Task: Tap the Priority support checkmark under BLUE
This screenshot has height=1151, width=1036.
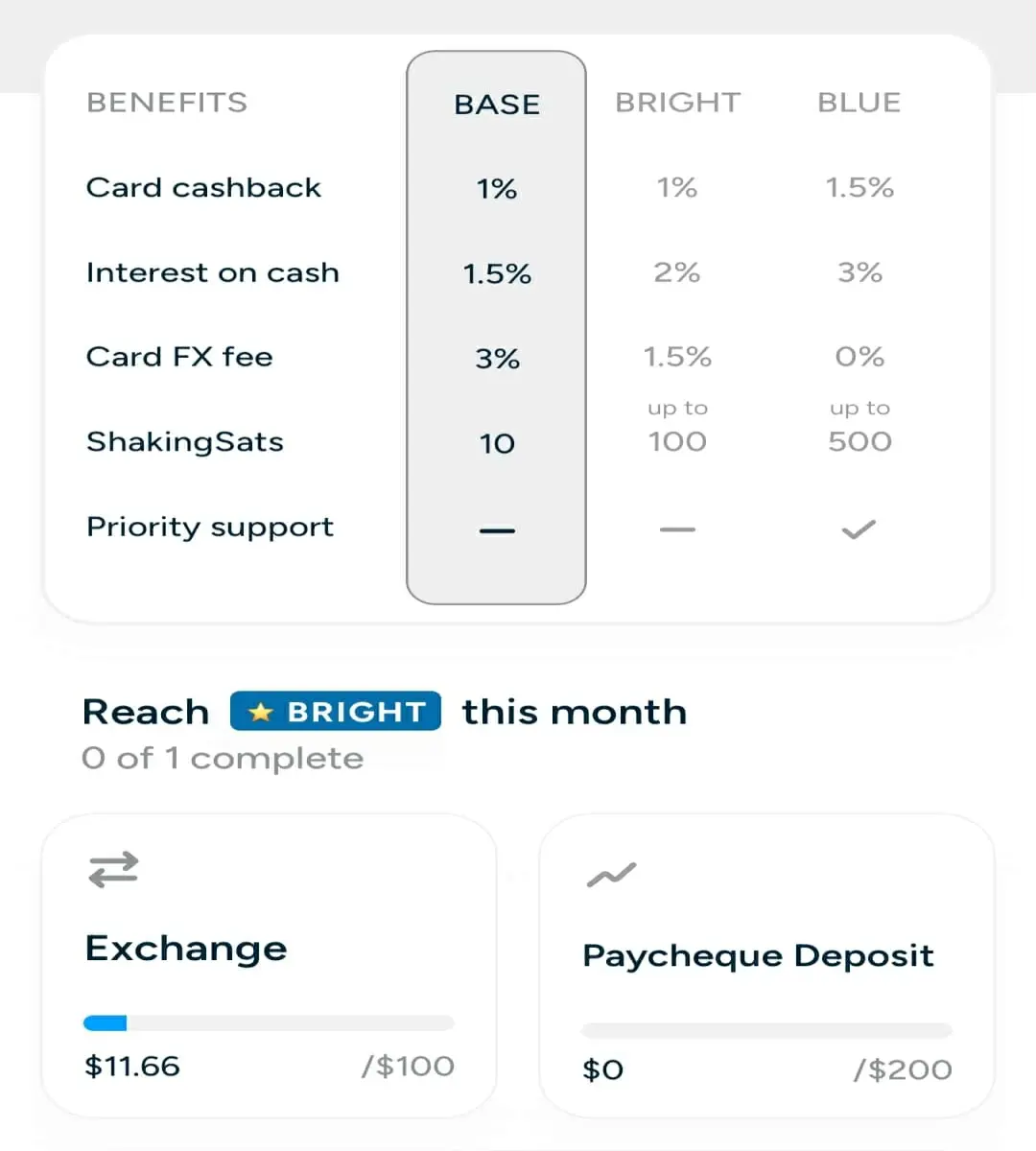Action: point(859,529)
